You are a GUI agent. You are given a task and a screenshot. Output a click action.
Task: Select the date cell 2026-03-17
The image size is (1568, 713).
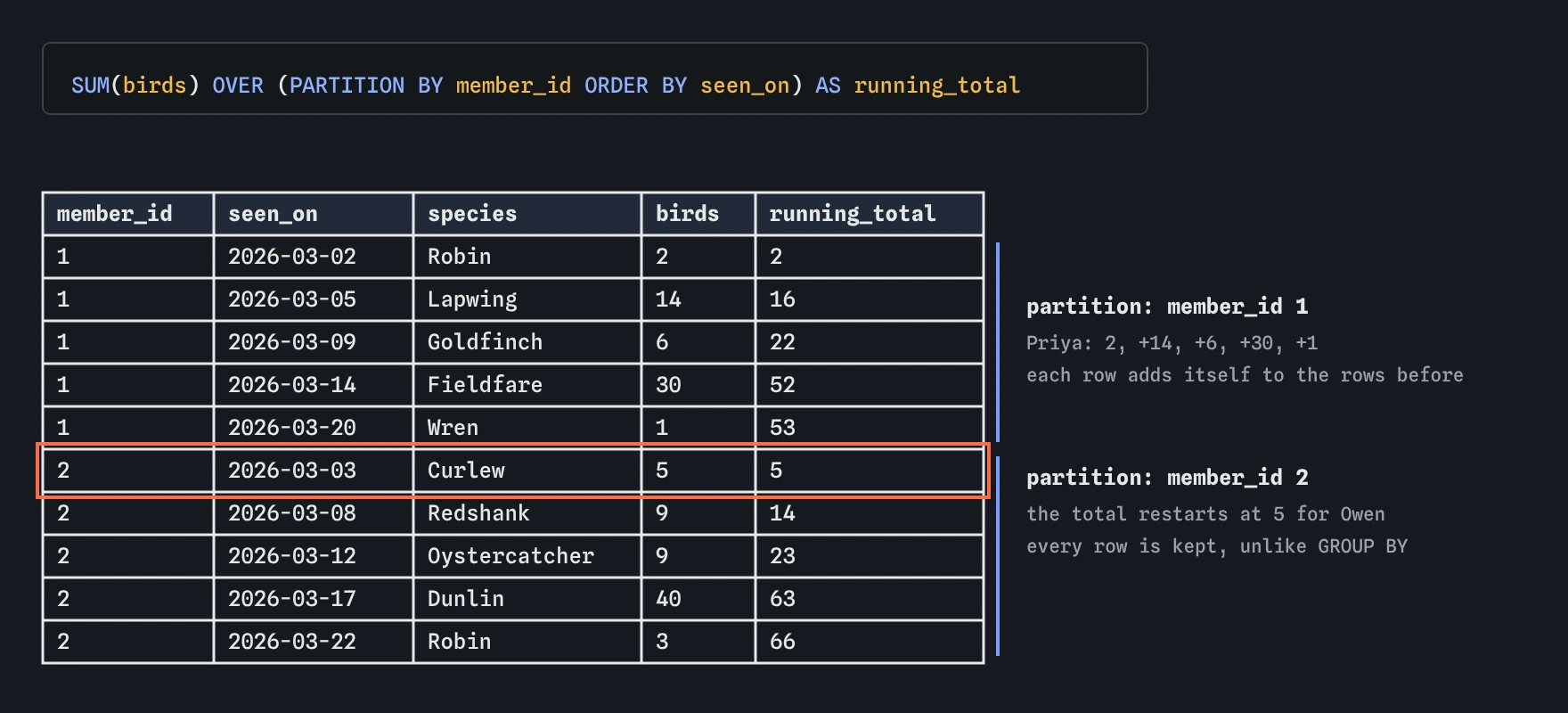314,599
